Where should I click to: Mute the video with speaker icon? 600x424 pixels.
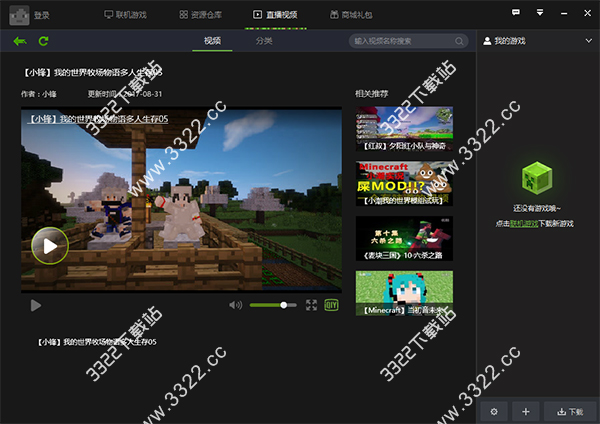tap(235, 305)
